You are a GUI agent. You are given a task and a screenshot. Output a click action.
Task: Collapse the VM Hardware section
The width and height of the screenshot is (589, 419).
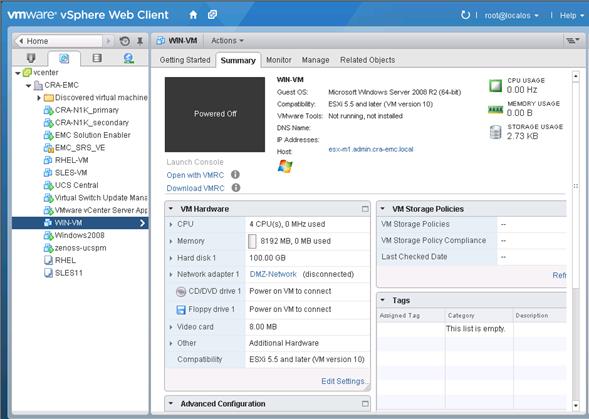point(171,209)
